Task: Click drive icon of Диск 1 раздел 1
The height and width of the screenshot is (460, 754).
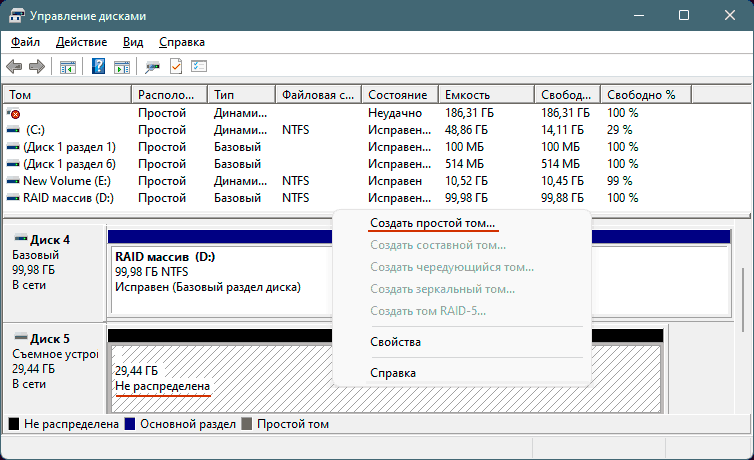Action: [13, 147]
